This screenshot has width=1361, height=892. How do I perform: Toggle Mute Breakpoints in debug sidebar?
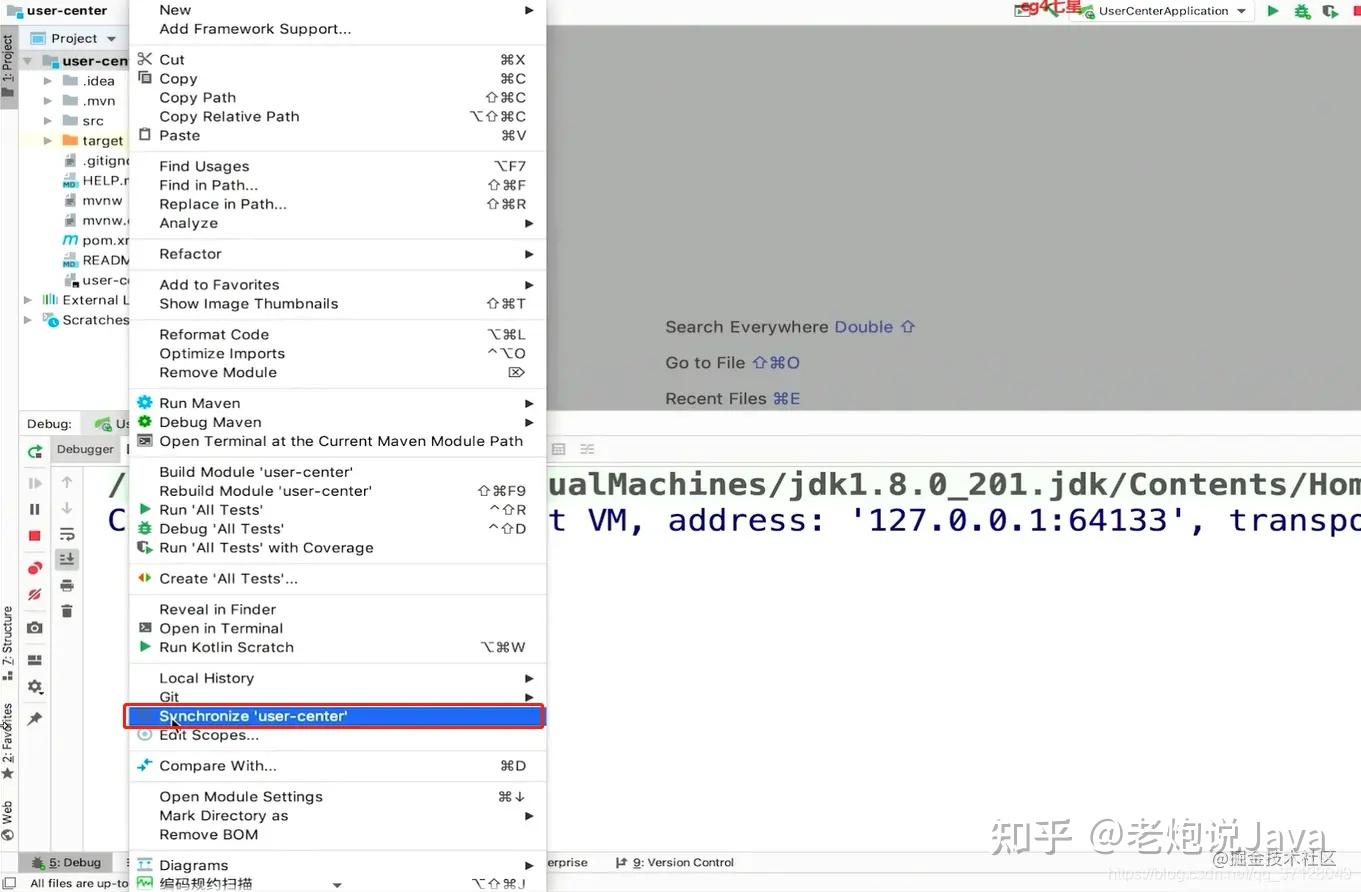click(35, 595)
